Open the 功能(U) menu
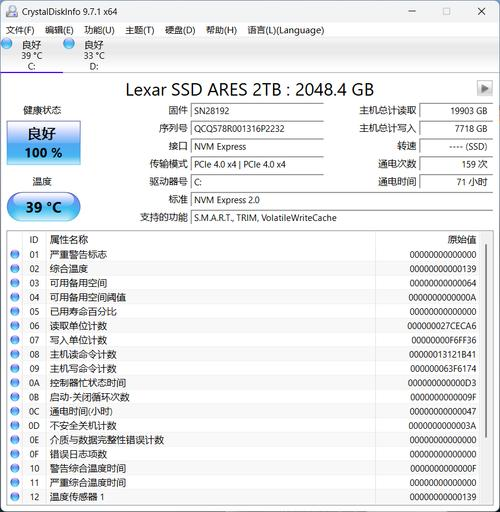The height and width of the screenshot is (512, 500). click(x=99, y=30)
